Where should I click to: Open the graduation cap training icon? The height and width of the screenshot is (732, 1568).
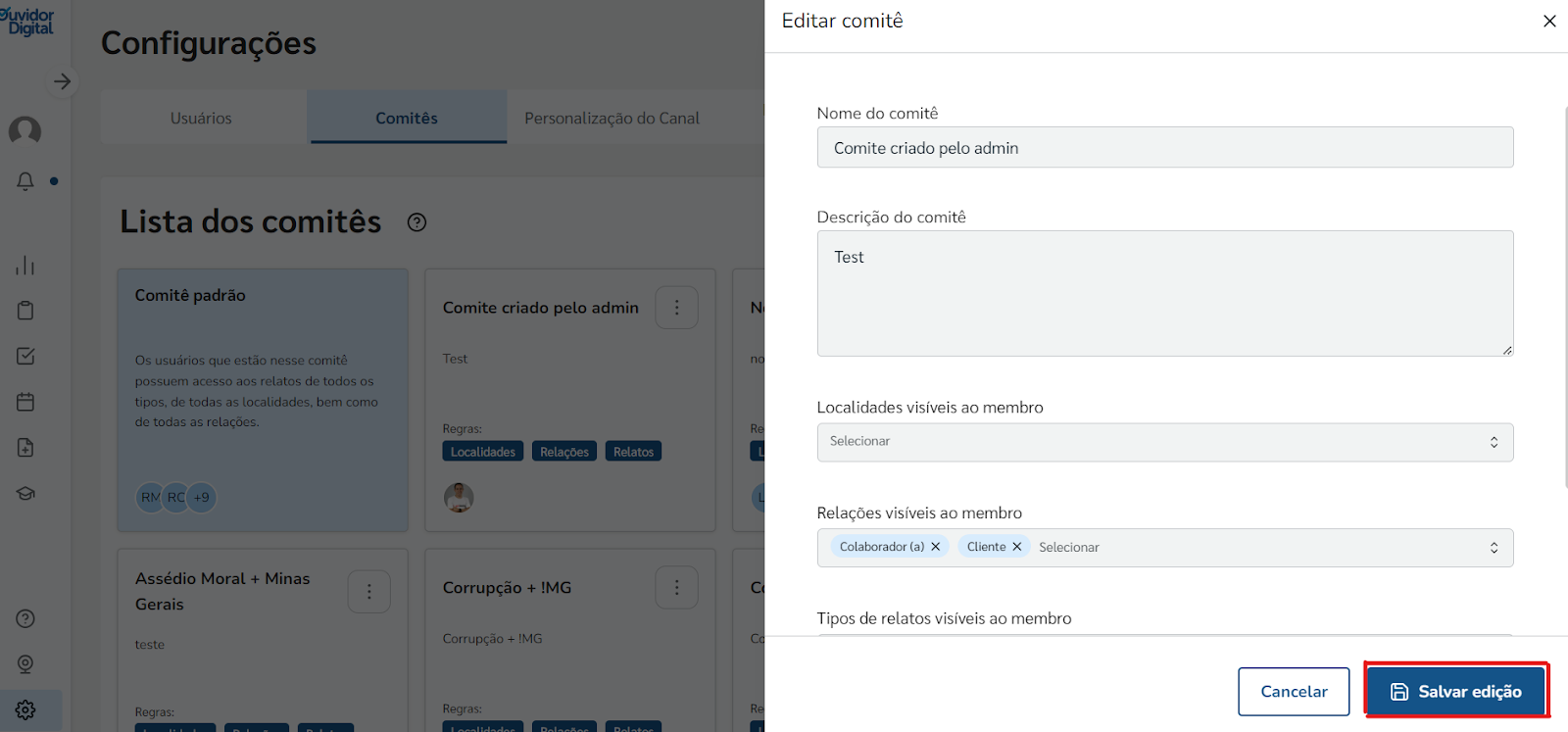click(25, 493)
